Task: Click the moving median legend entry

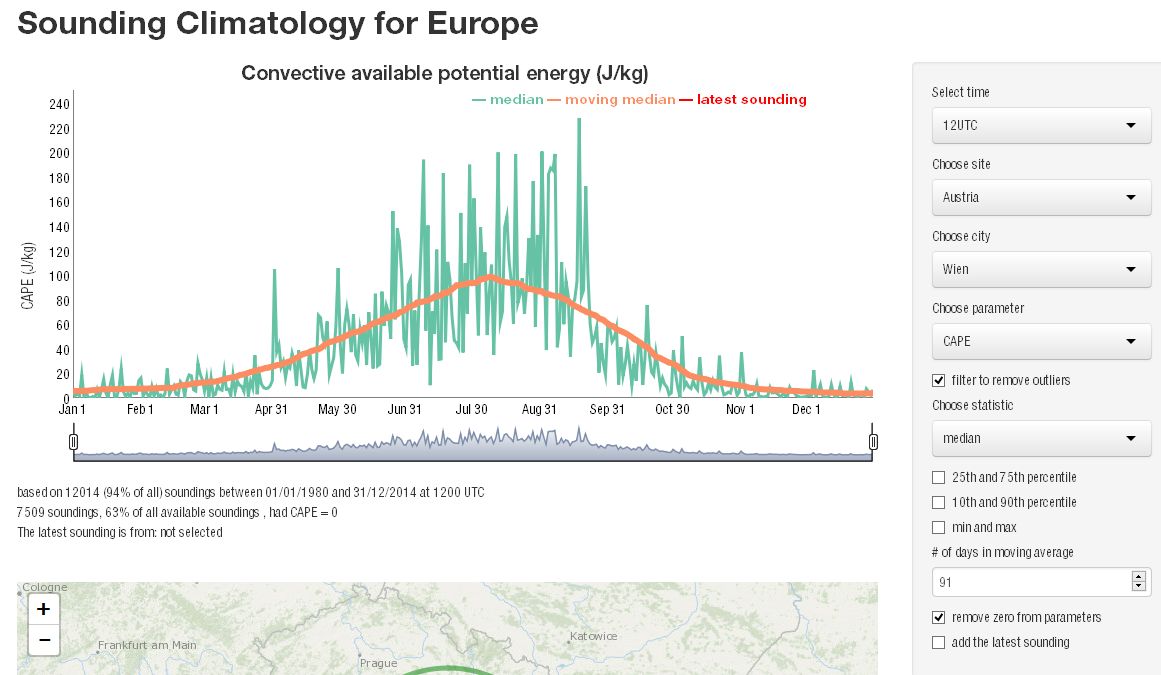Action: (612, 99)
